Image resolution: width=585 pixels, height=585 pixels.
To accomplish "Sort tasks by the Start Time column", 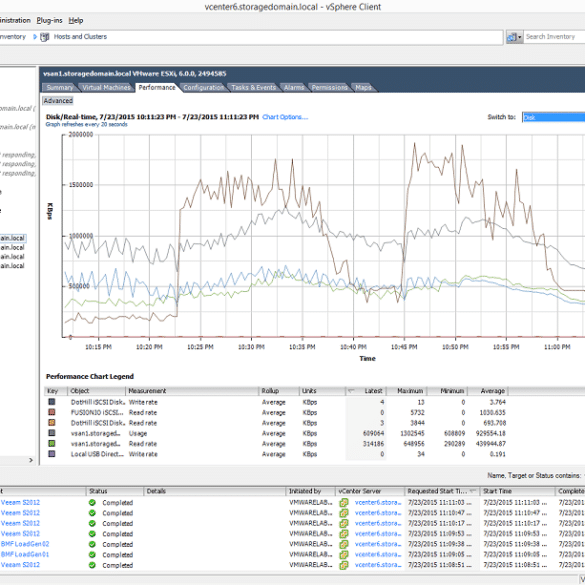I will coord(517,491).
